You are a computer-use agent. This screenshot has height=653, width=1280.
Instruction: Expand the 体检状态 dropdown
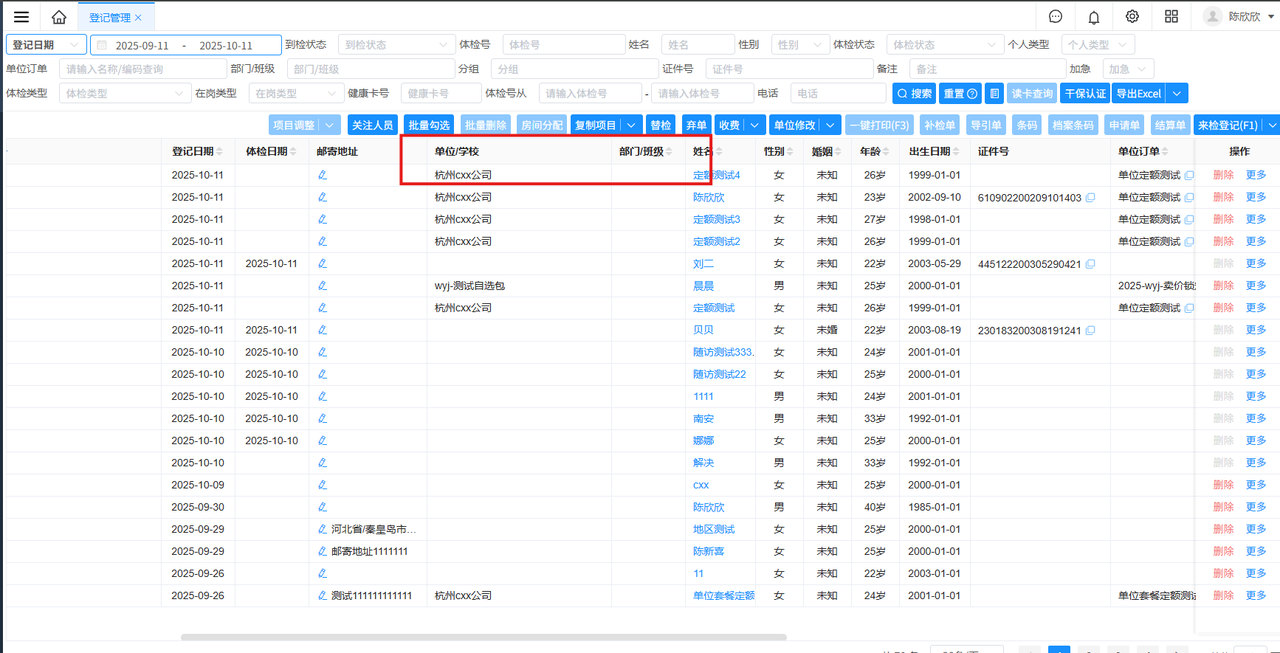click(944, 45)
